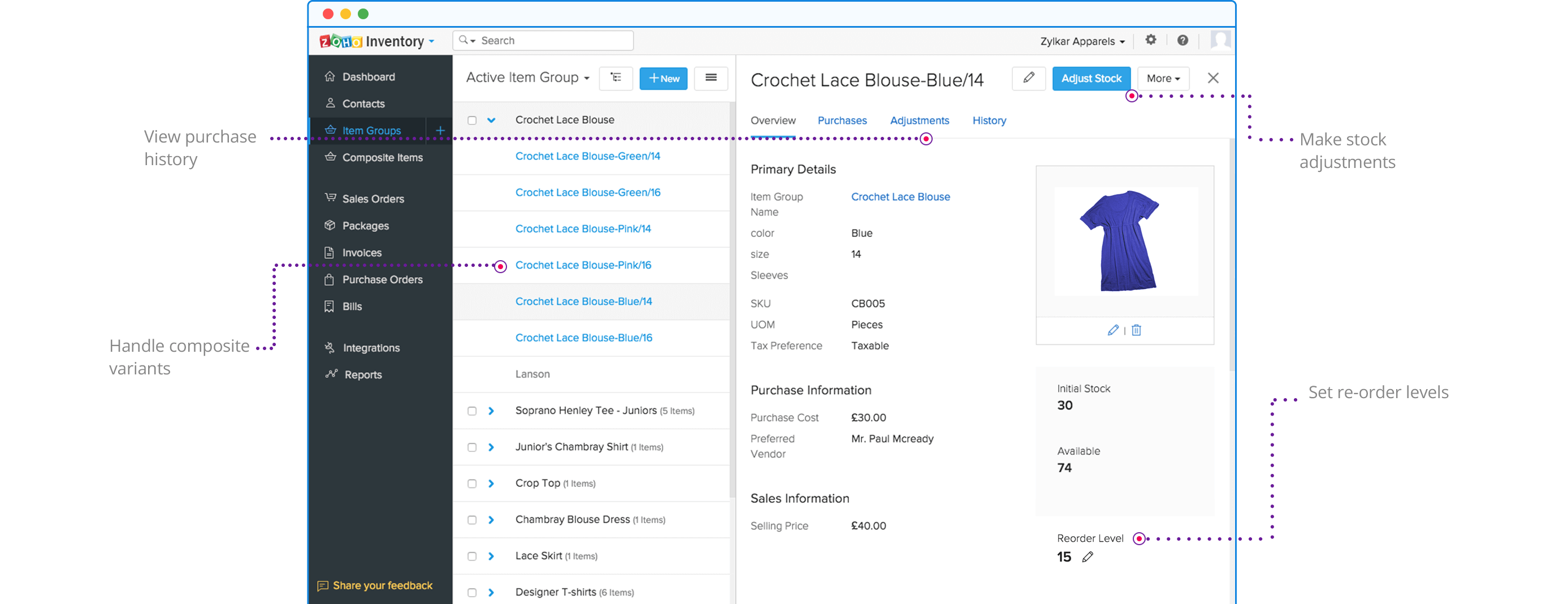Open Crochet Lace Blouse-Pink/16 link

coord(583,265)
